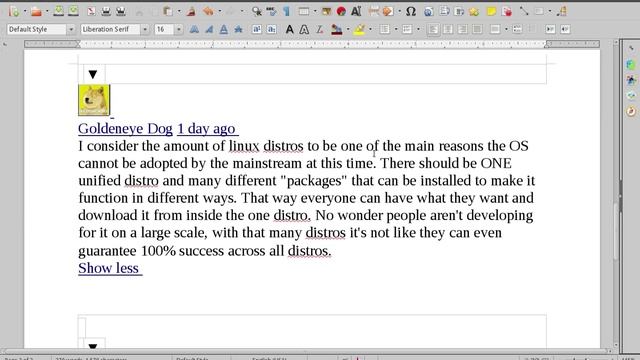
Task: Select the Line drawing tool
Action: (x=524, y=11)
